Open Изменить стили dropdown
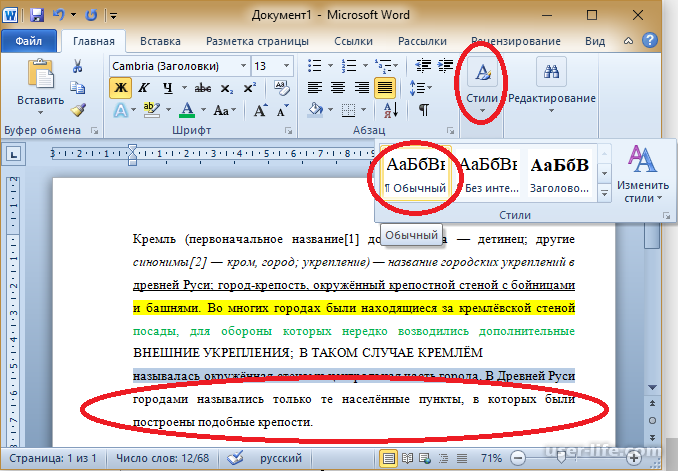The width and height of the screenshot is (678, 471). (x=643, y=174)
